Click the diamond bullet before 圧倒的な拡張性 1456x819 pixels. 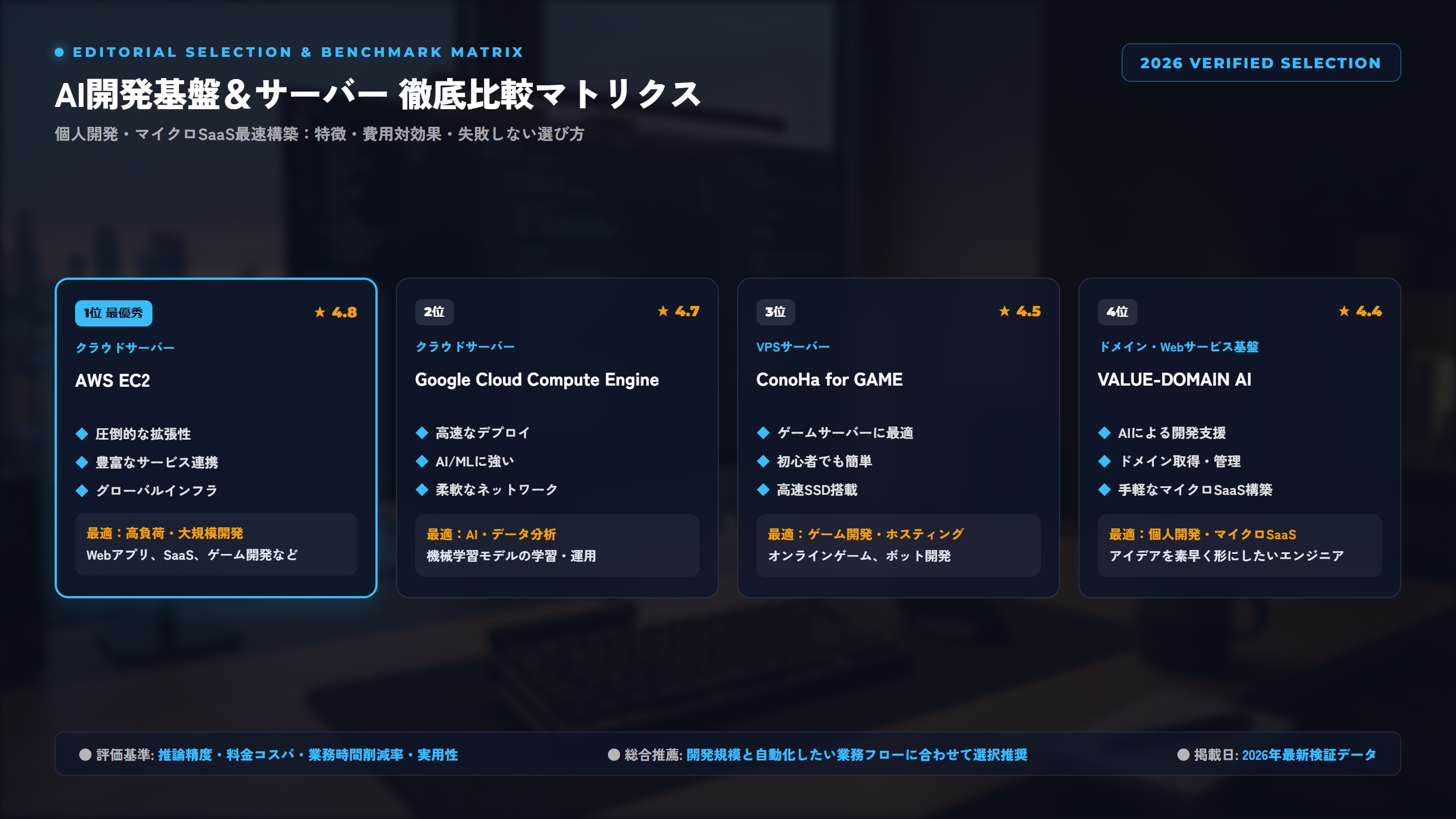(x=82, y=434)
